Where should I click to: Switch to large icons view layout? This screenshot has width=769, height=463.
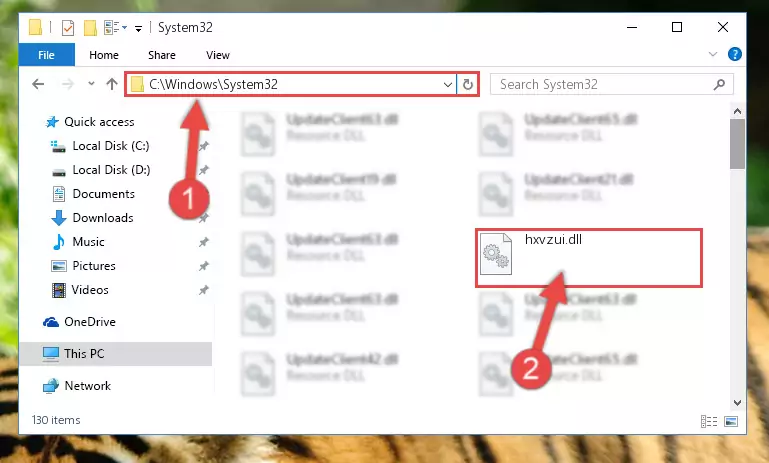(731, 421)
